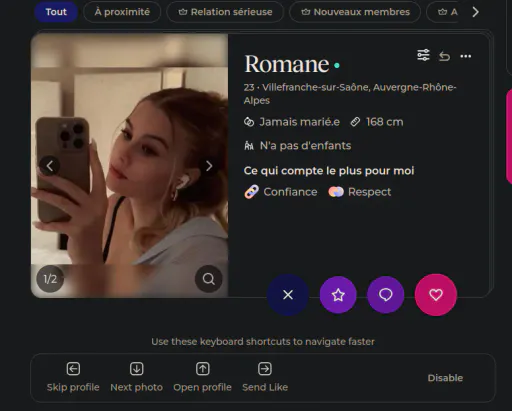Click the Confiance value tag
The width and height of the screenshot is (512, 411).
point(281,192)
